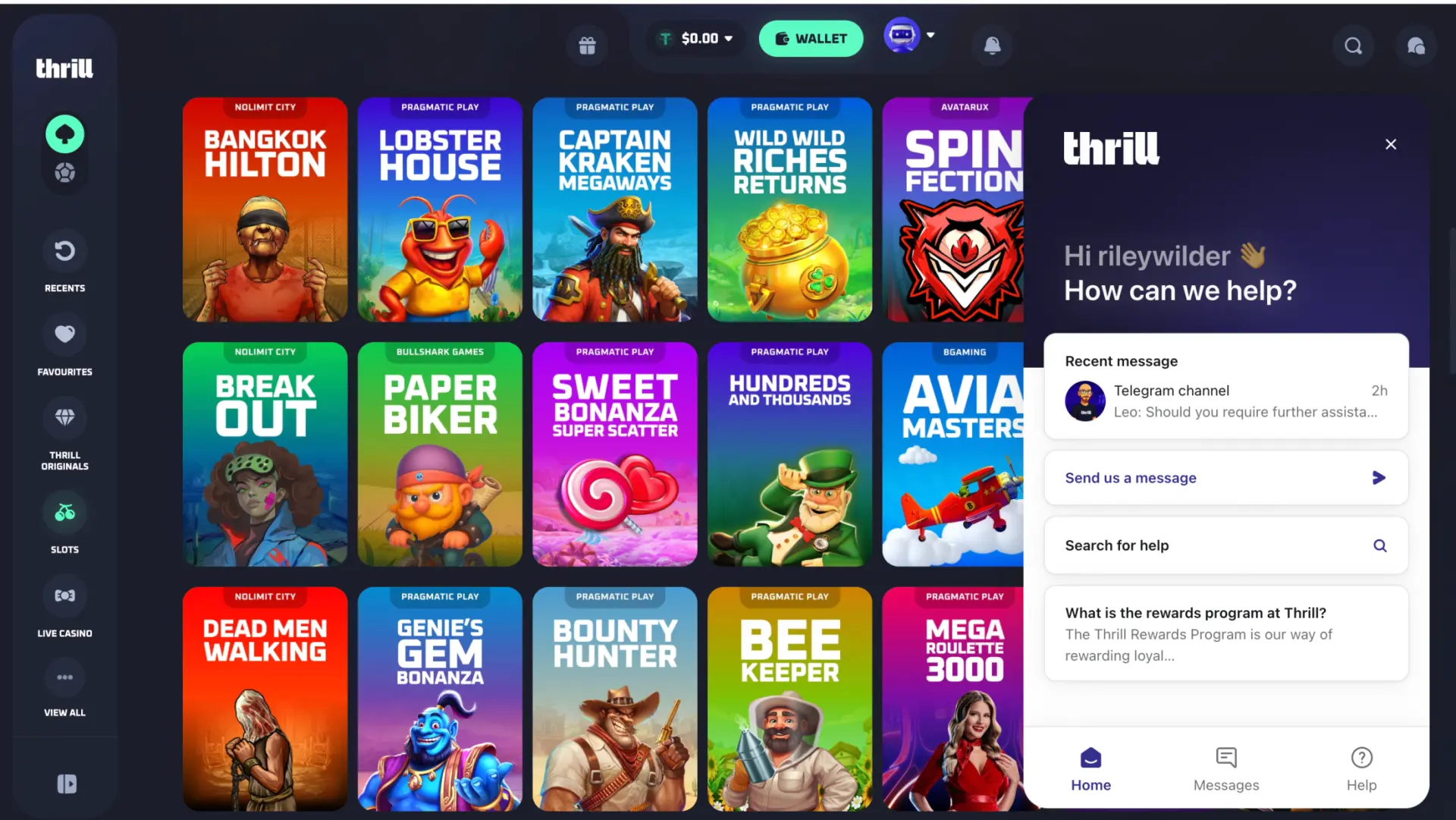Open the notifications bell
The image size is (1456, 820).
(x=992, y=46)
